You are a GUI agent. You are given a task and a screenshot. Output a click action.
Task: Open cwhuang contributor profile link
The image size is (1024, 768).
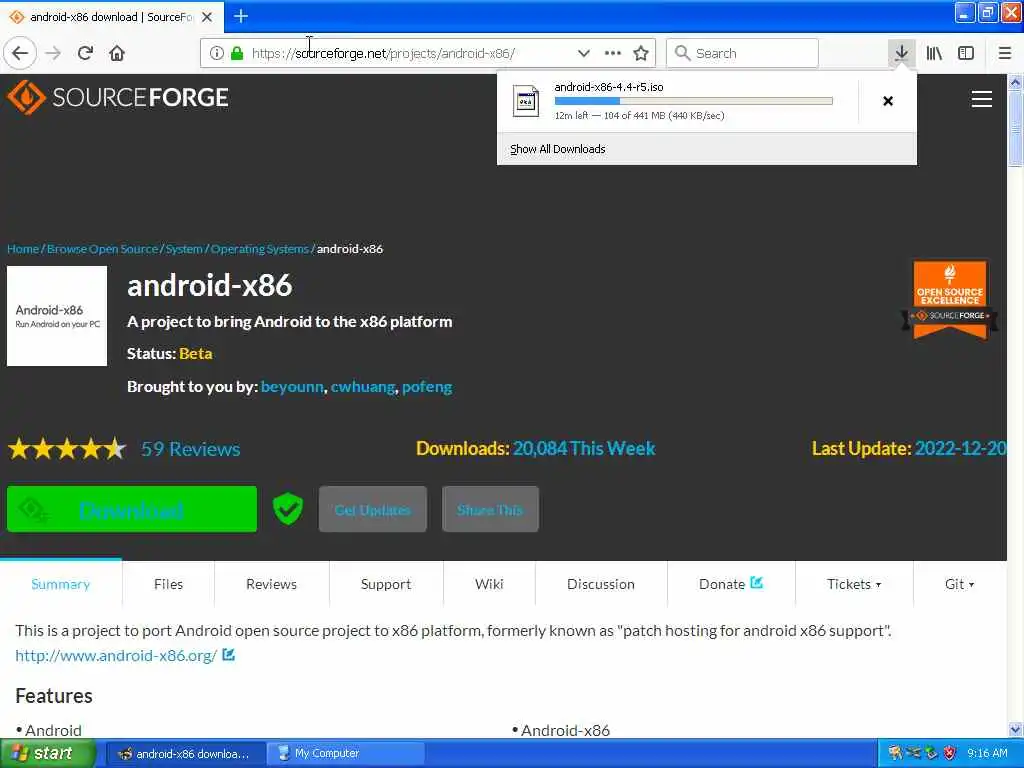click(x=363, y=387)
